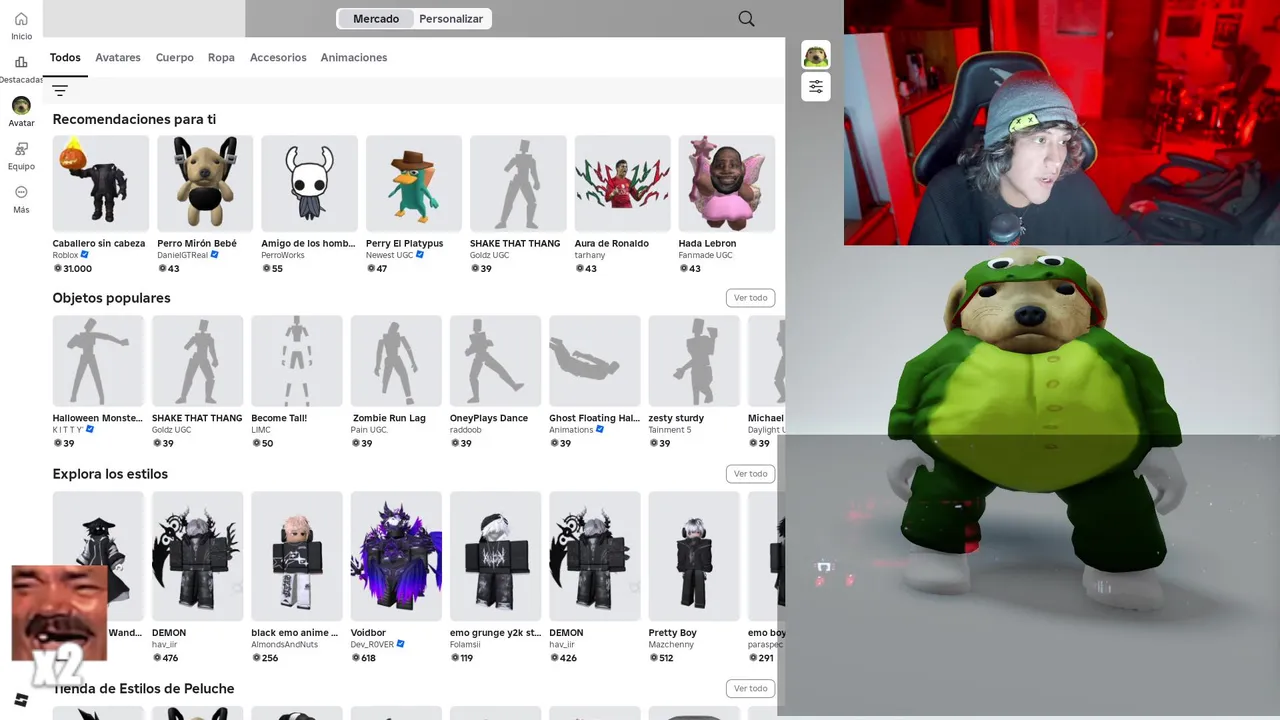Open the Inicio home icon
The image size is (1280, 720).
click(21, 19)
